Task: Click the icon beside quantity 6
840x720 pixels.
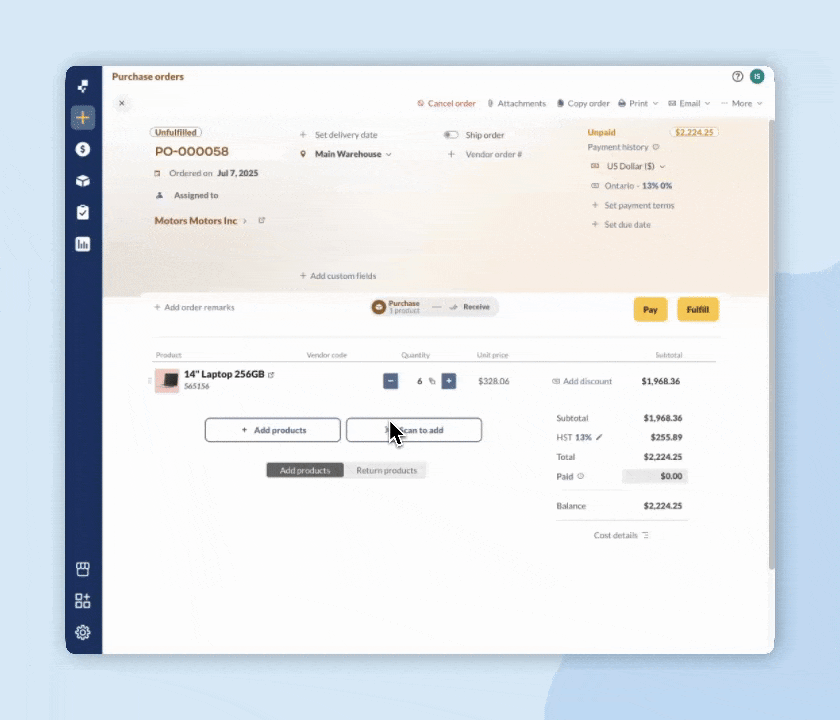Action: point(432,381)
